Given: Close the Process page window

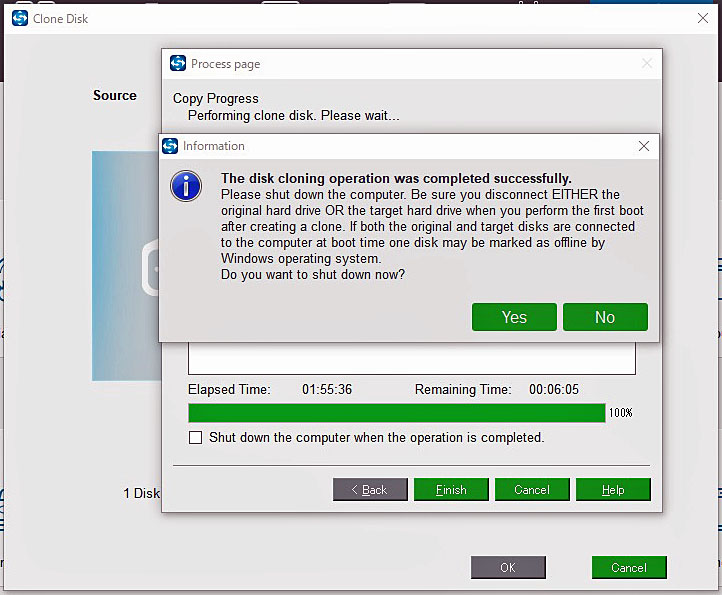Looking at the screenshot, I should (x=647, y=63).
